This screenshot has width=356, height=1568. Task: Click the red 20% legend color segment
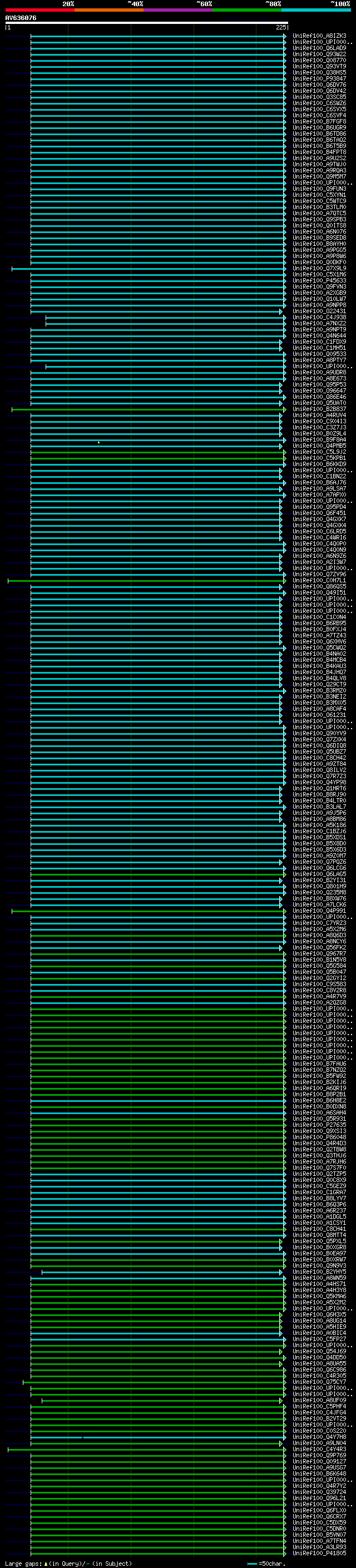click(x=40, y=10)
